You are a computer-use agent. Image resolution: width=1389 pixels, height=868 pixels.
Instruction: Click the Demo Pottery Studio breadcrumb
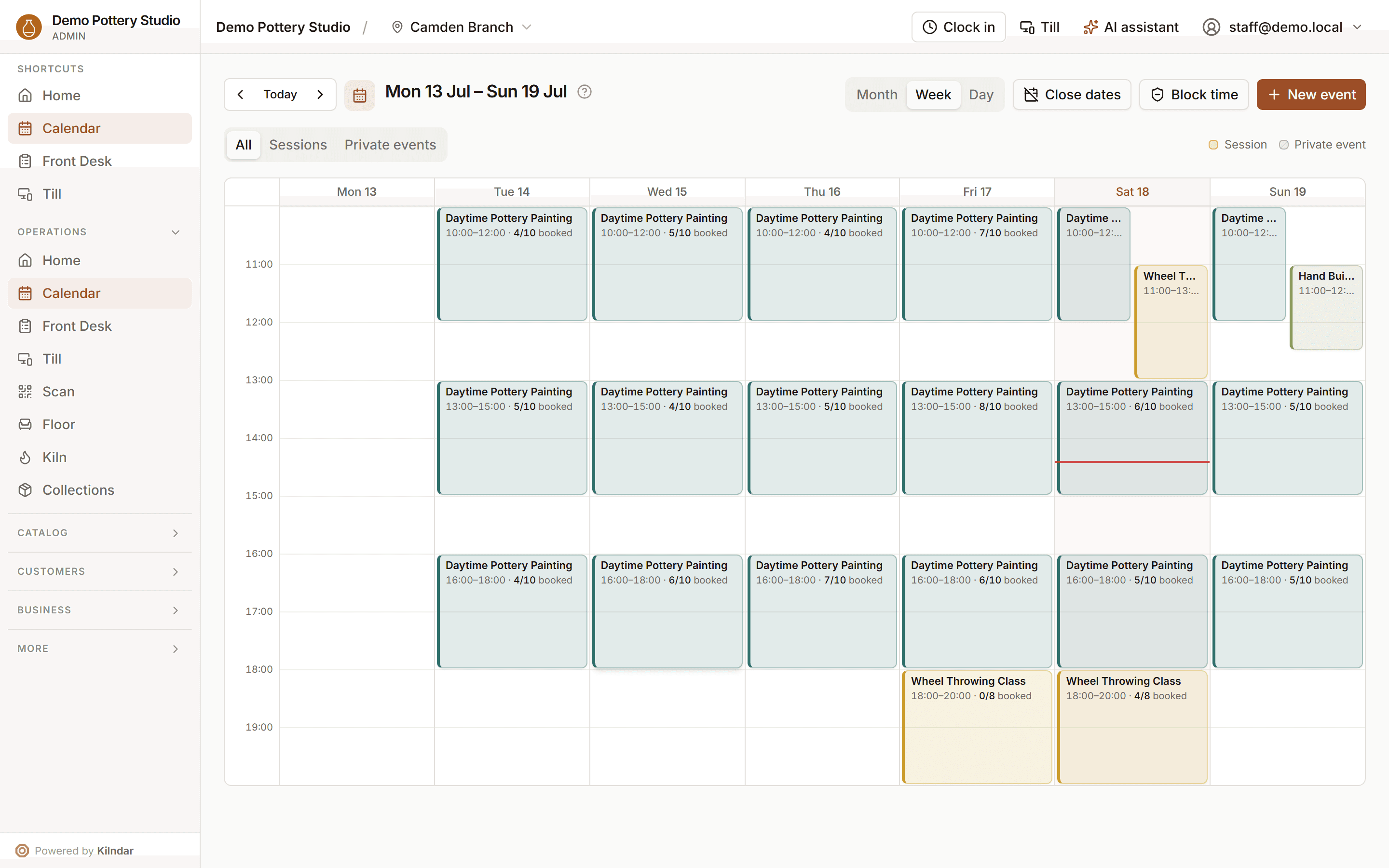click(283, 27)
